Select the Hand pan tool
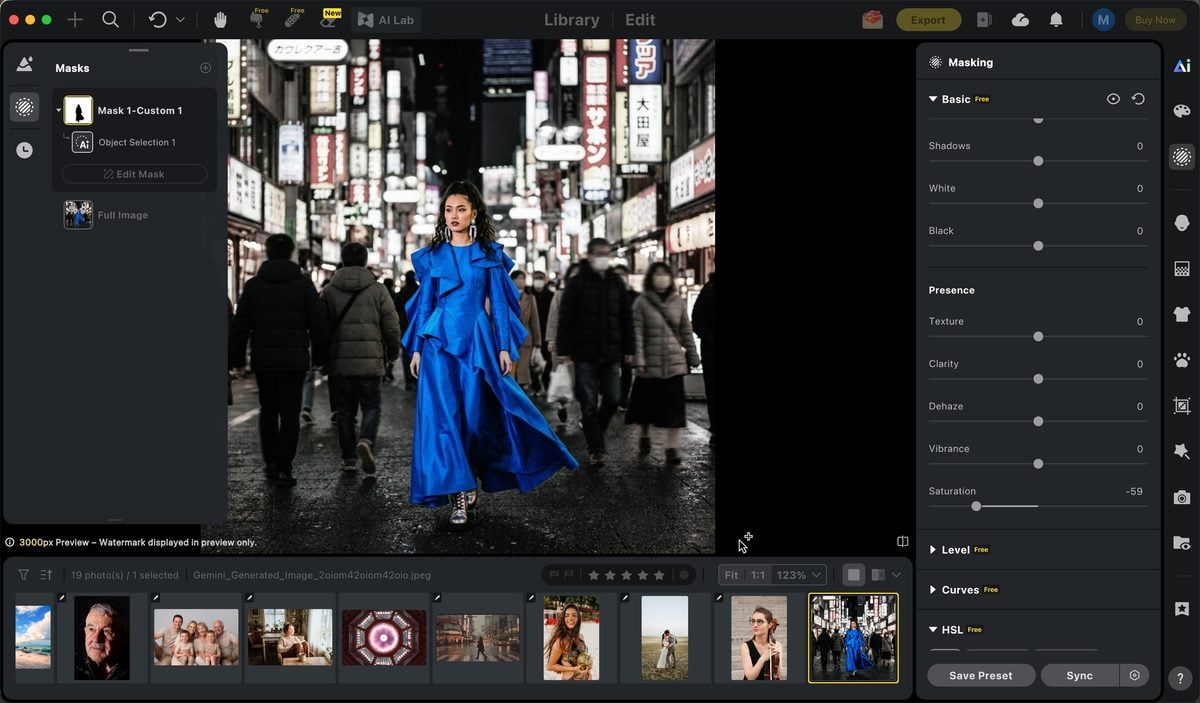The image size is (1200, 703). pos(220,19)
